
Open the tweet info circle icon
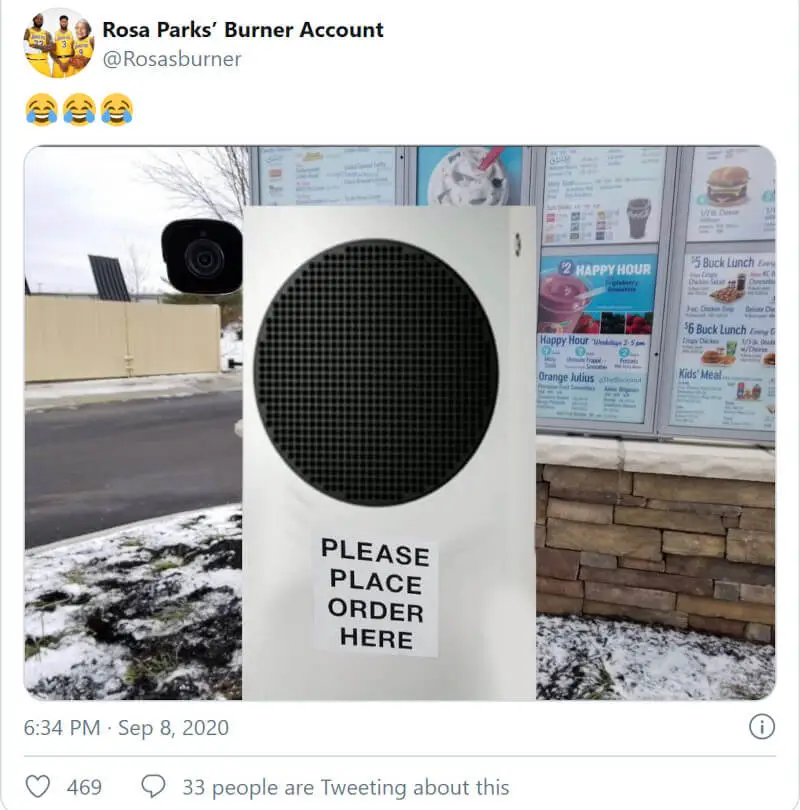point(762,726)
